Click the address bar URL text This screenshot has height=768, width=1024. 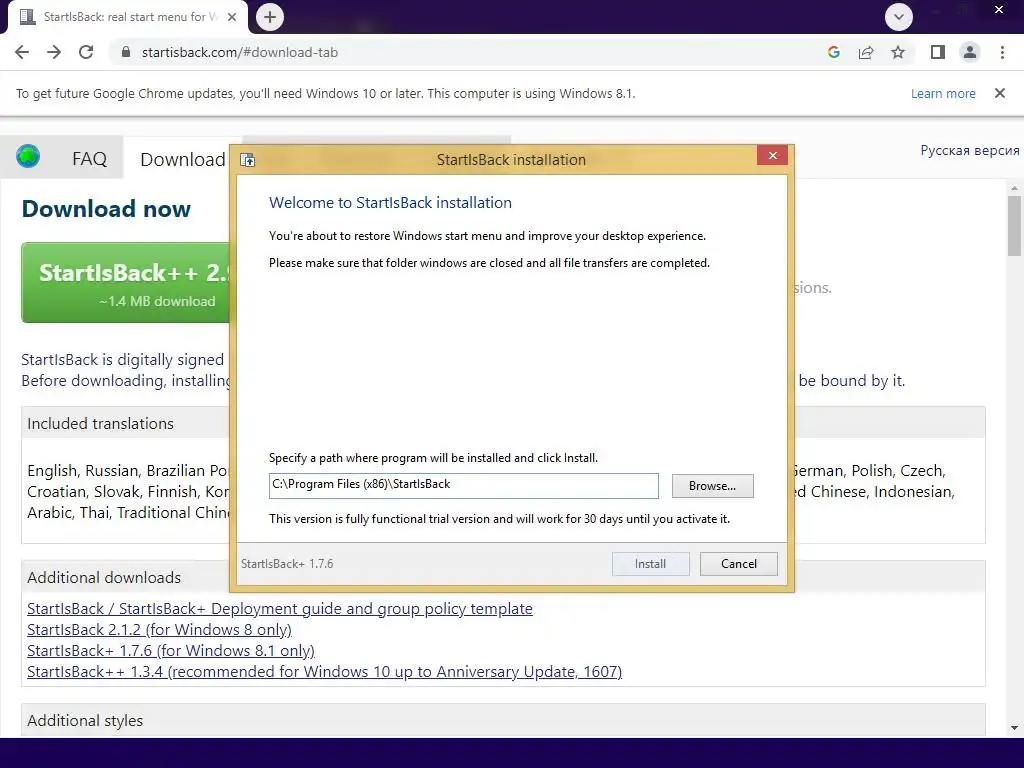[240, 52]
